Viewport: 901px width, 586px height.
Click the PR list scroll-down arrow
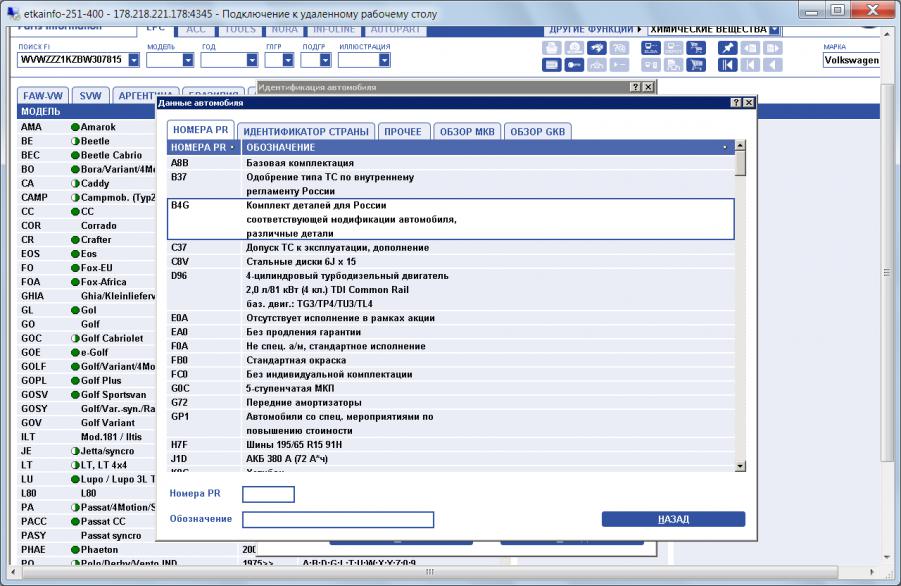(x=740, y=467)
